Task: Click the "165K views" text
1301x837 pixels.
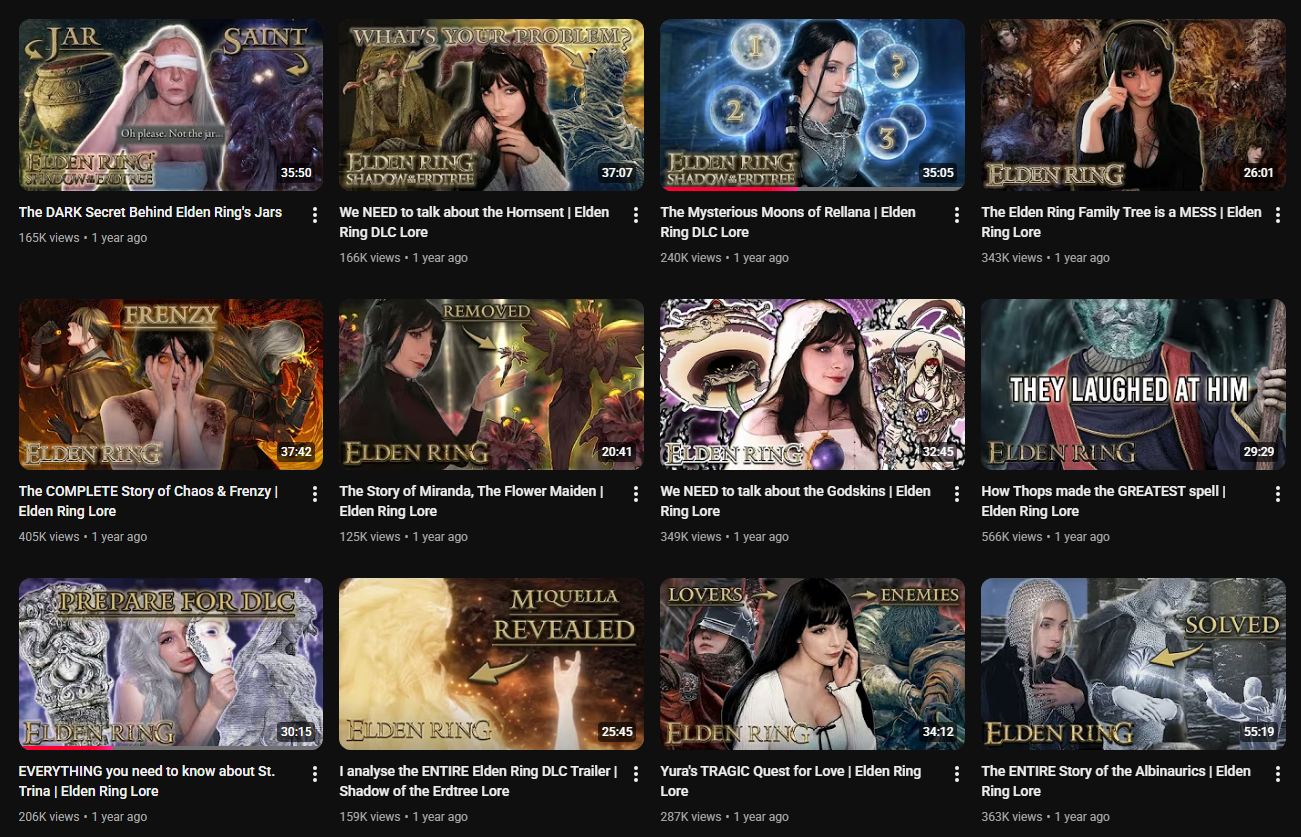Action: pos(49,238)
